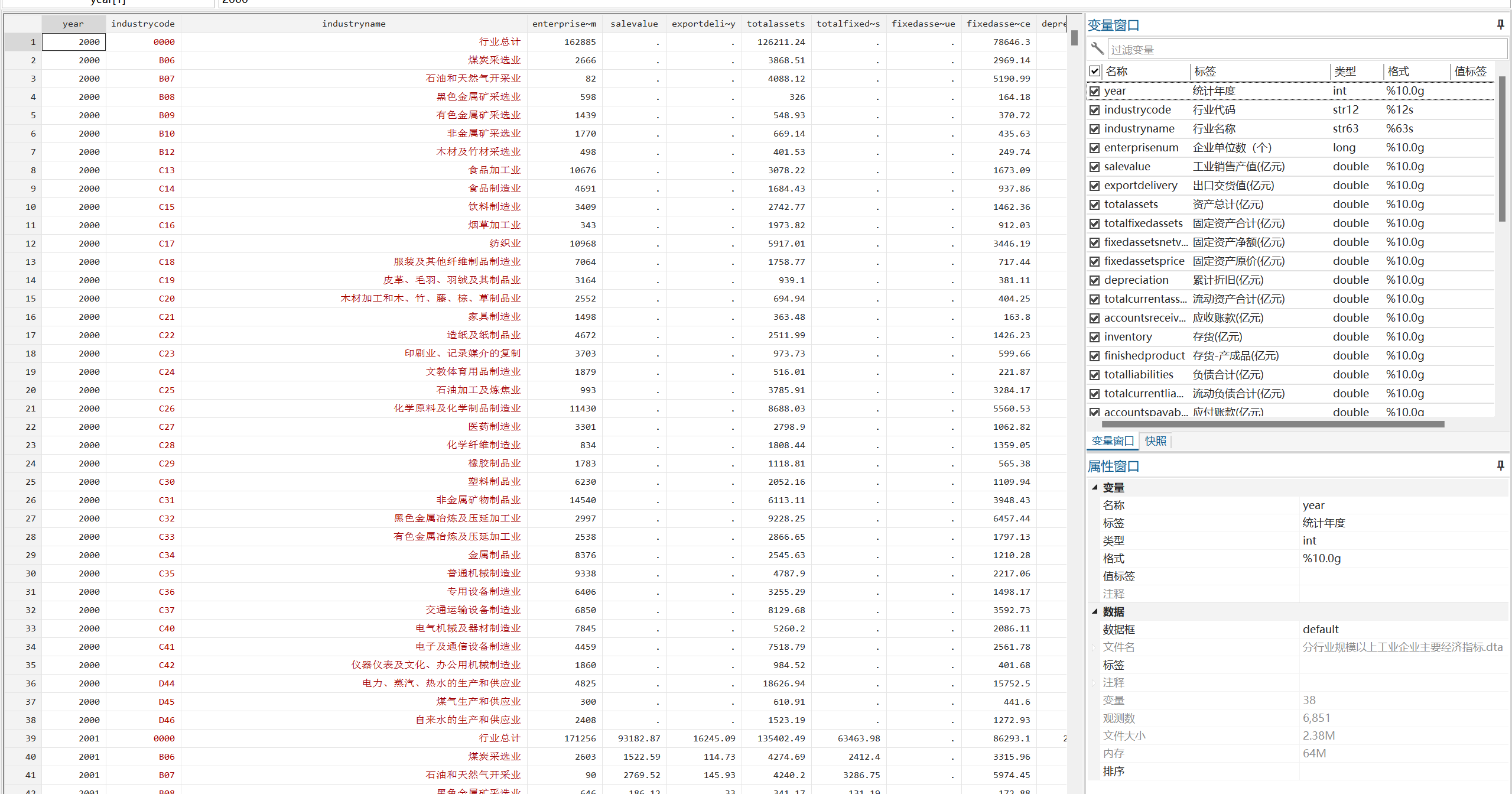Pin the 变量窗口 panel

pyautogui.click(x=1500, y=24)
